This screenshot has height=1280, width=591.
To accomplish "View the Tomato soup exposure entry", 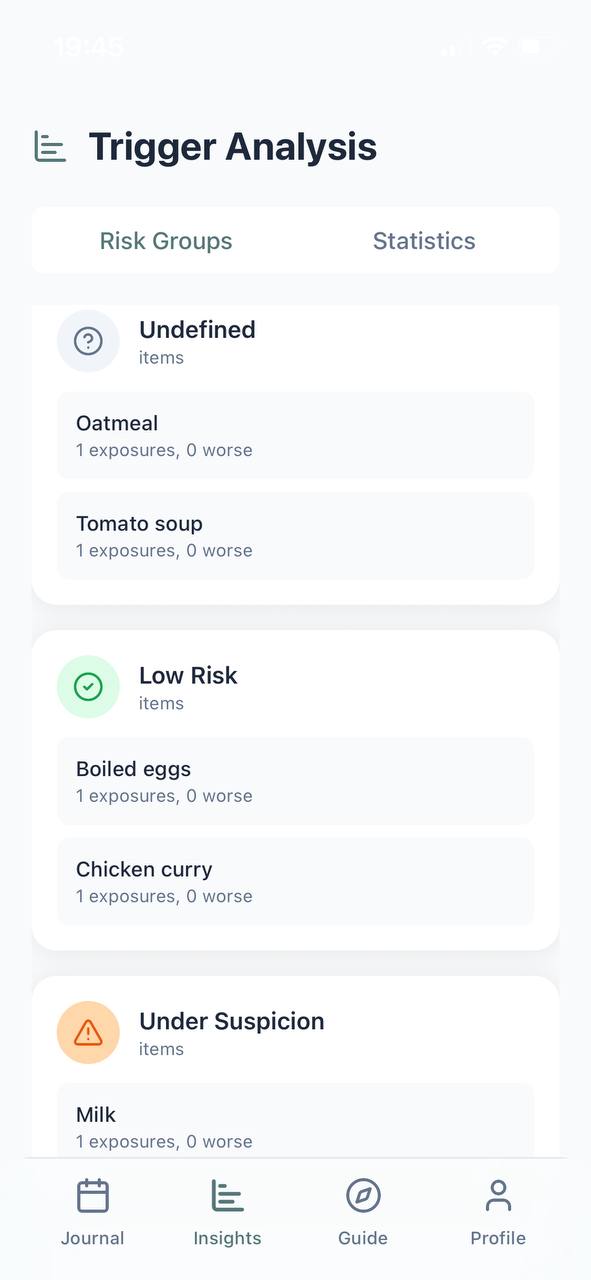I will point(295,535).
